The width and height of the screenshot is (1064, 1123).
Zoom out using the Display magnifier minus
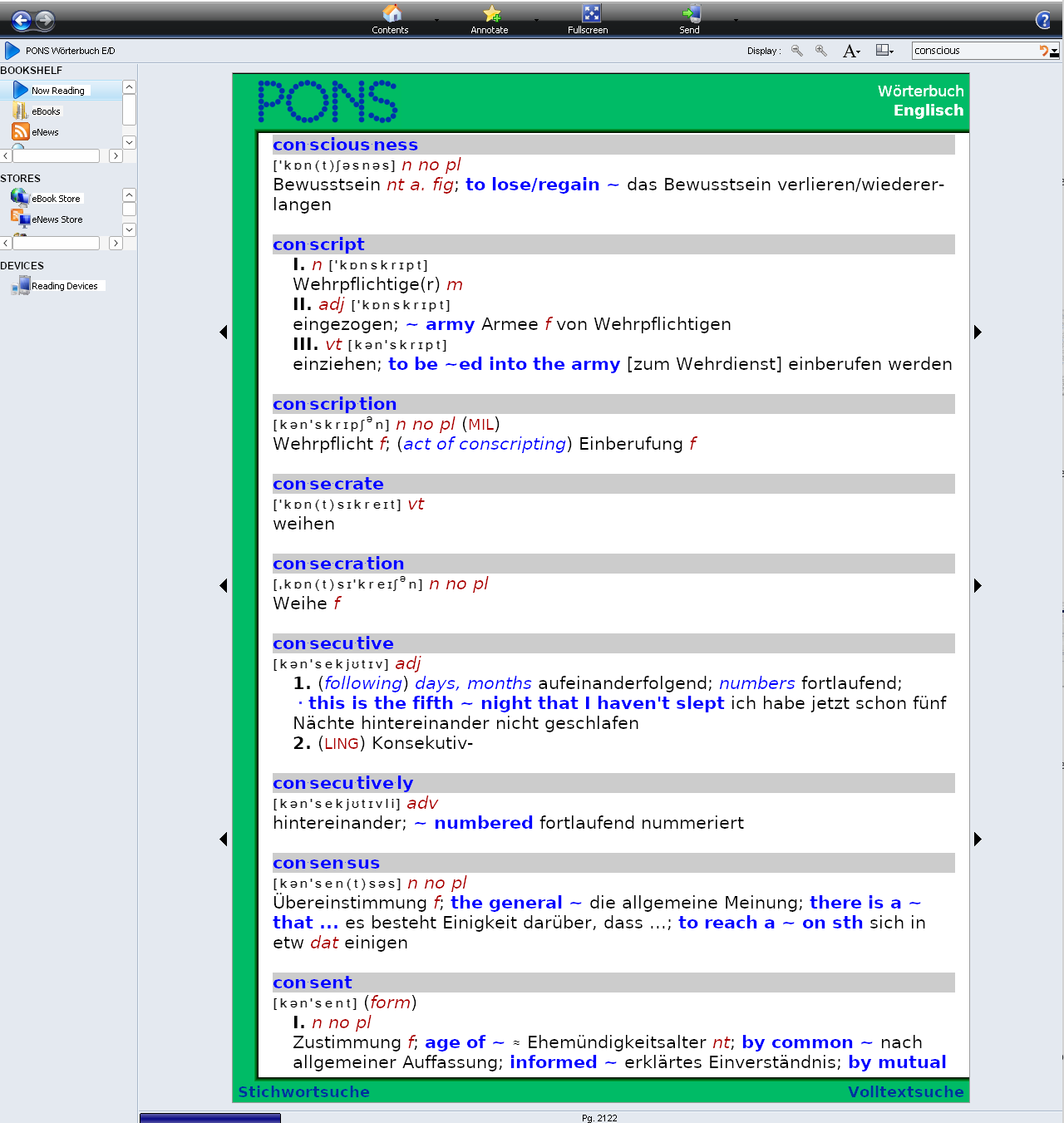pyautogui.click(x=797, y=51)
